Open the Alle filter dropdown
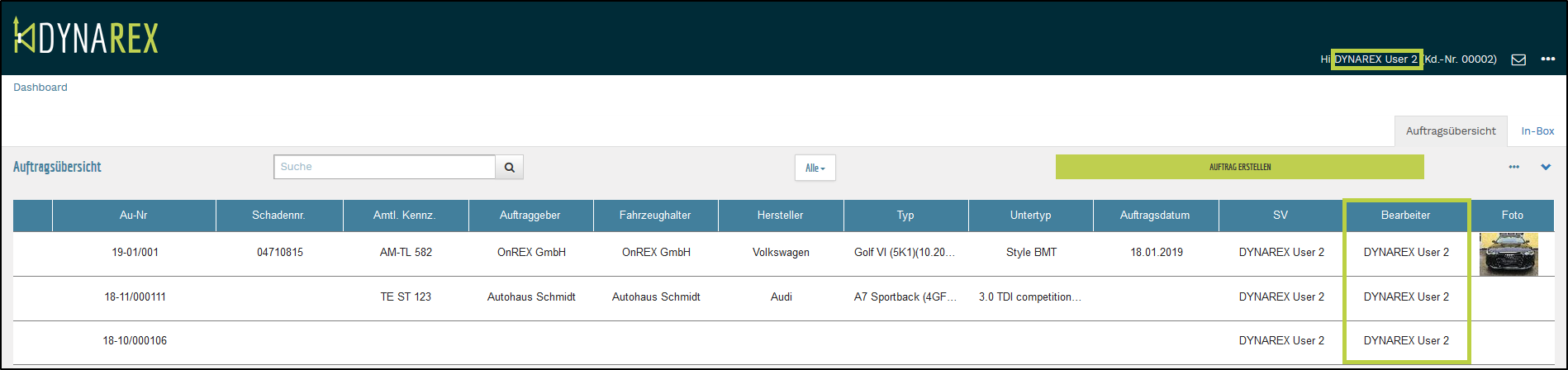 pyautogui.click(x=815, y=168)
